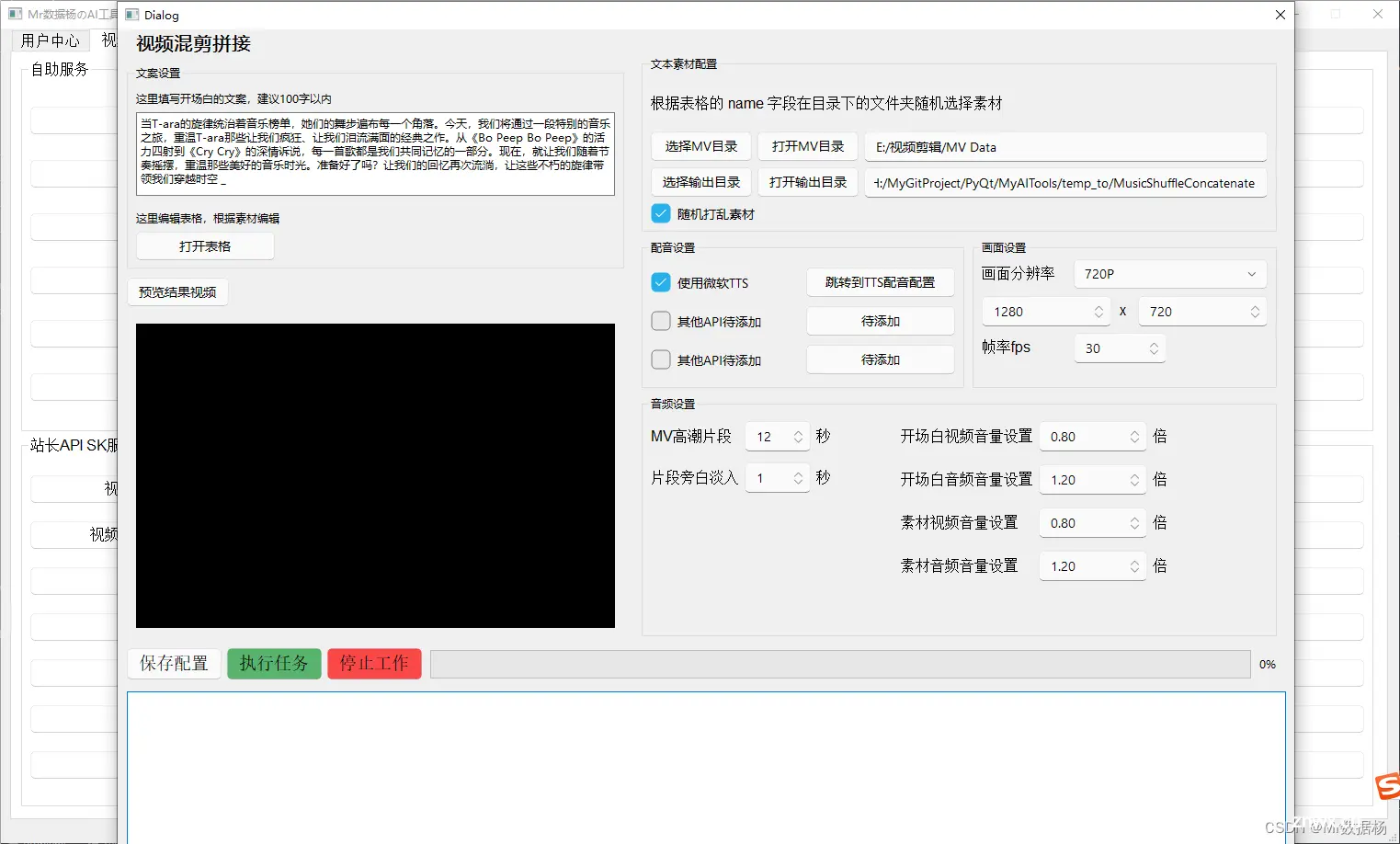Adjust the 帧率fps stepper arrows
Screen dimensions: 1400x844
point(1154,348)
